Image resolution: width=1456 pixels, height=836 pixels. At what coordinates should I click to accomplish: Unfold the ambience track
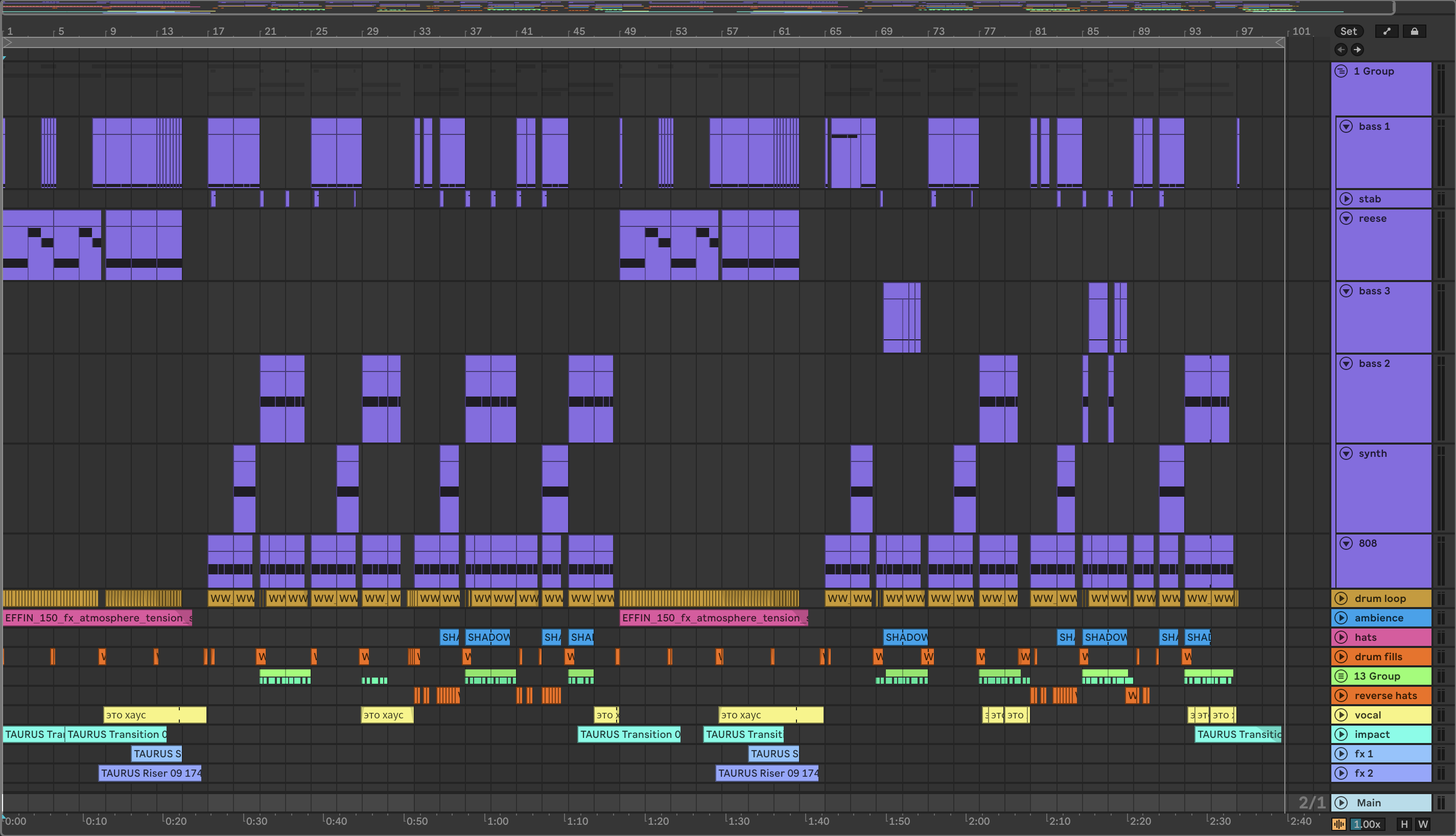click(1341, 618)
